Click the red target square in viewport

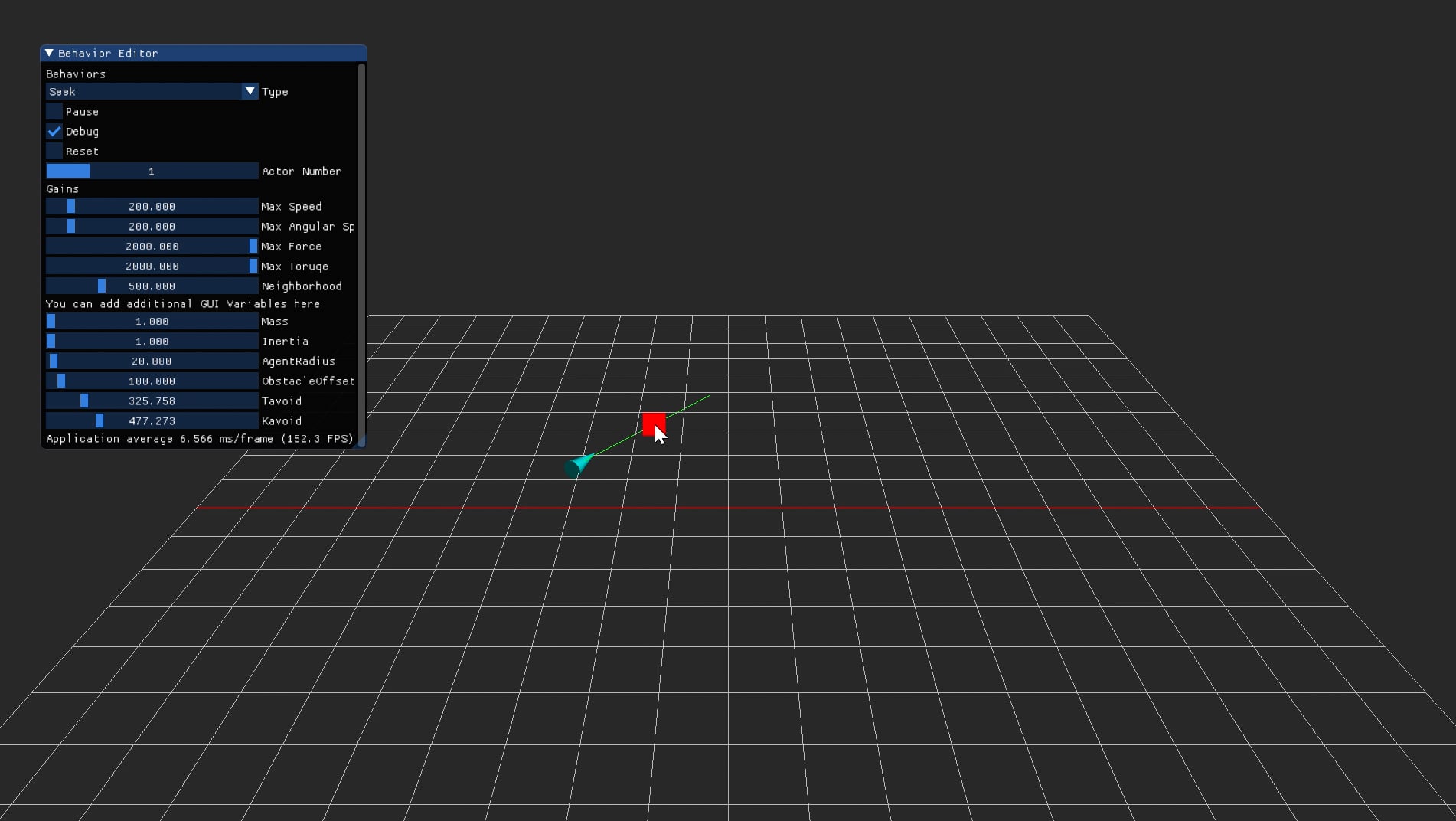[651, 422]
